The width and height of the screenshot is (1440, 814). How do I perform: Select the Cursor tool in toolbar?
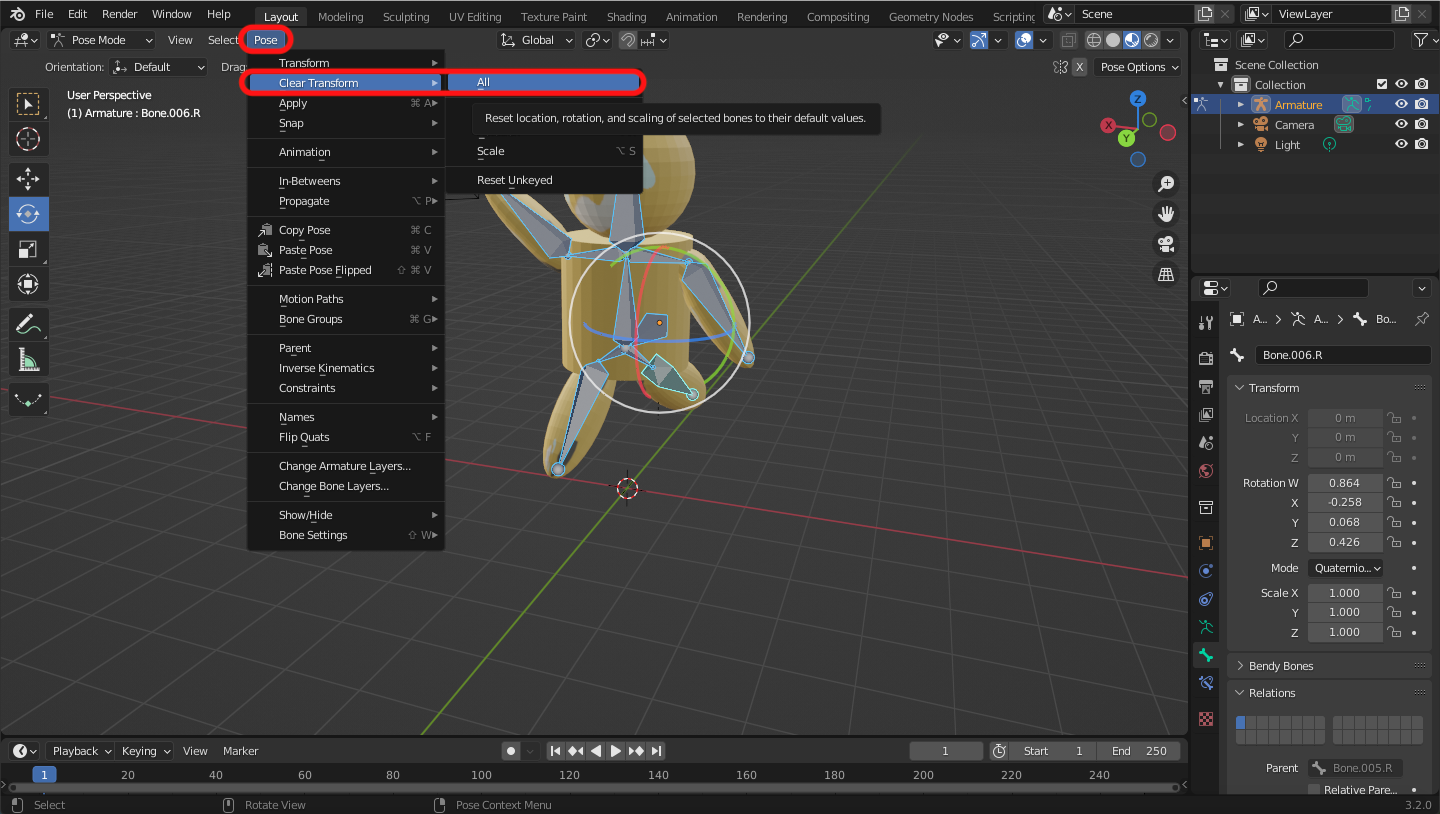click(28, 139)
